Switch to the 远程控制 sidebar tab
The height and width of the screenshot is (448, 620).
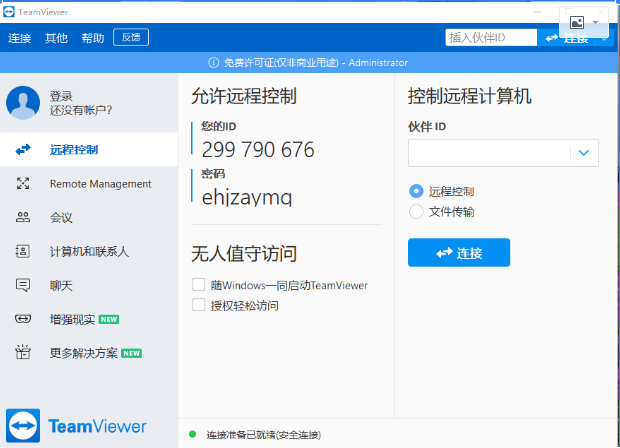click(89, 149)
